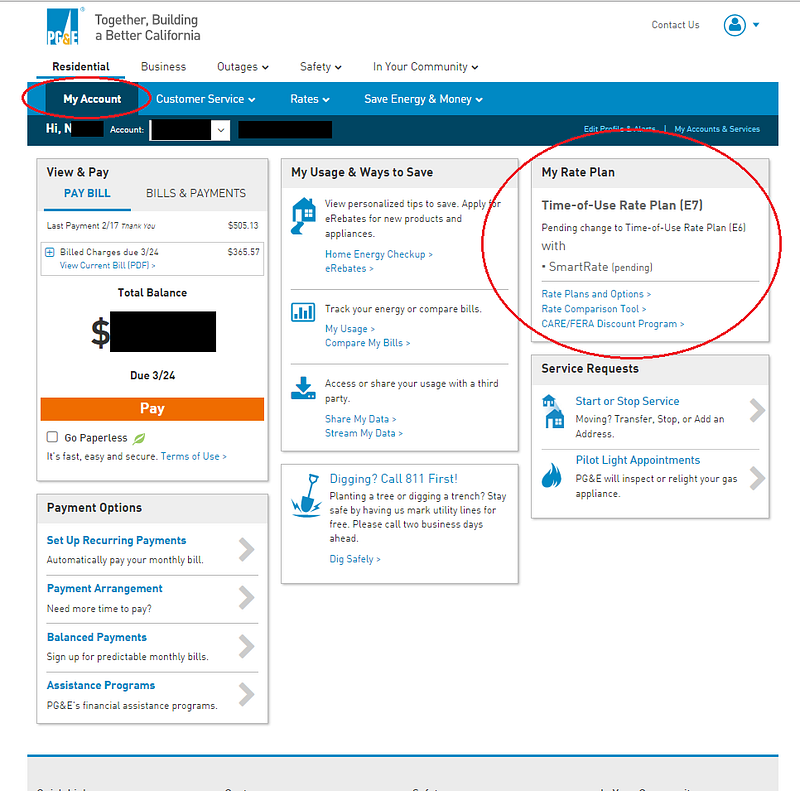Click the bar chart usage icon
This screenshot has height=791, width=800.
coord(303,312)
